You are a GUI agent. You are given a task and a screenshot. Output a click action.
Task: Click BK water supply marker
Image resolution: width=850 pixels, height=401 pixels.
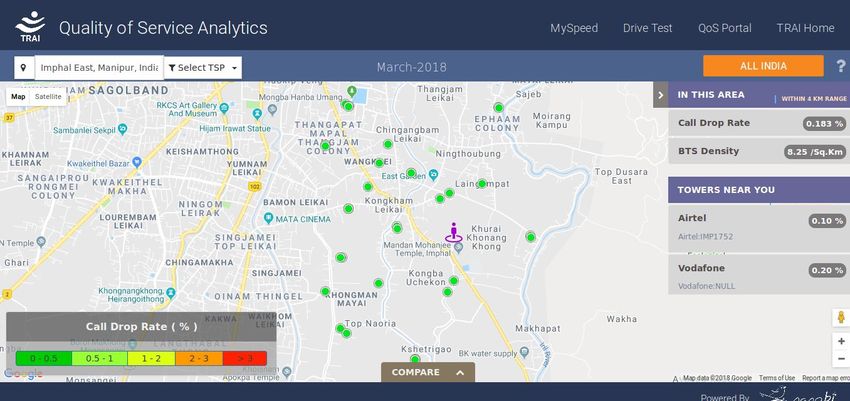pos(524,352)
